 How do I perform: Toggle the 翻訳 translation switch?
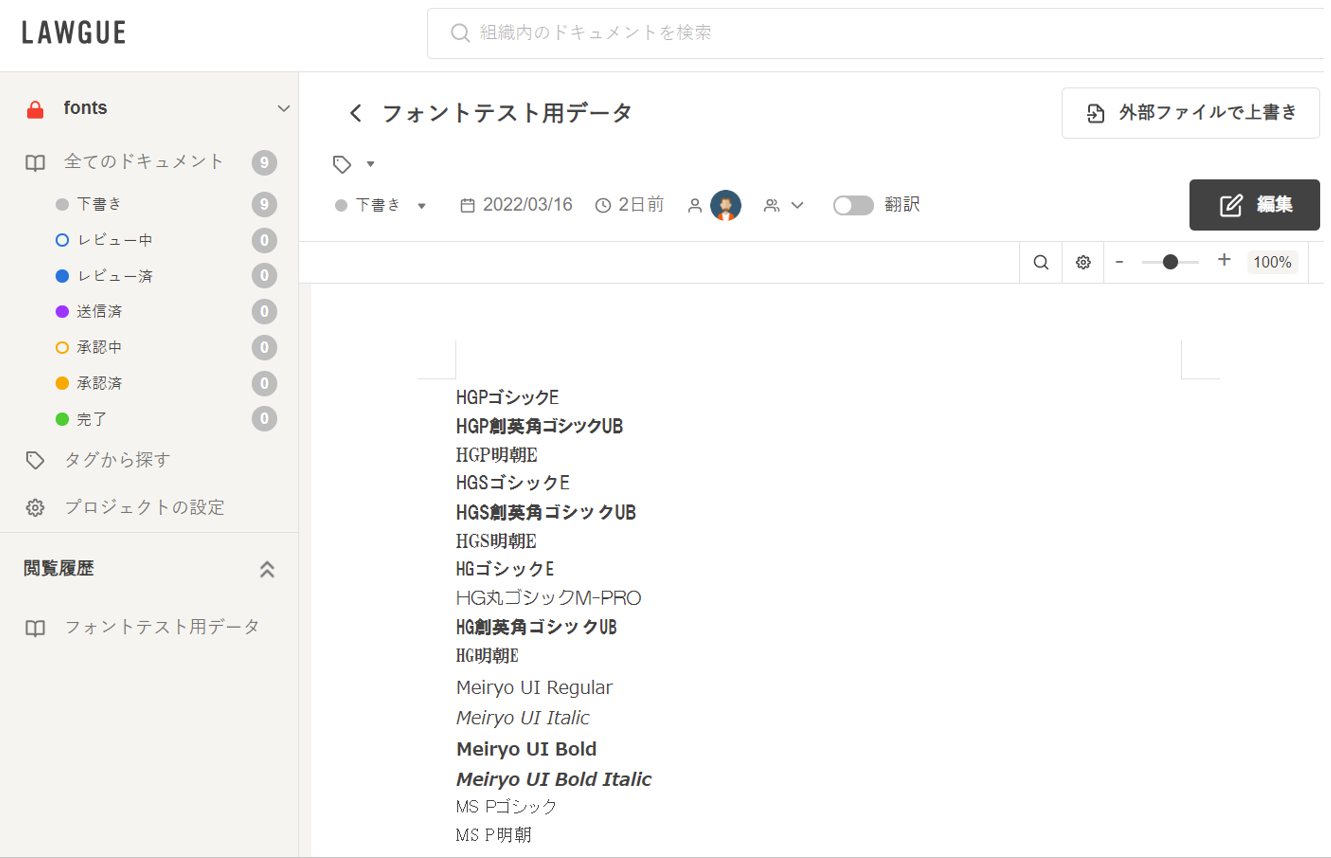click(x=853, y=205)
